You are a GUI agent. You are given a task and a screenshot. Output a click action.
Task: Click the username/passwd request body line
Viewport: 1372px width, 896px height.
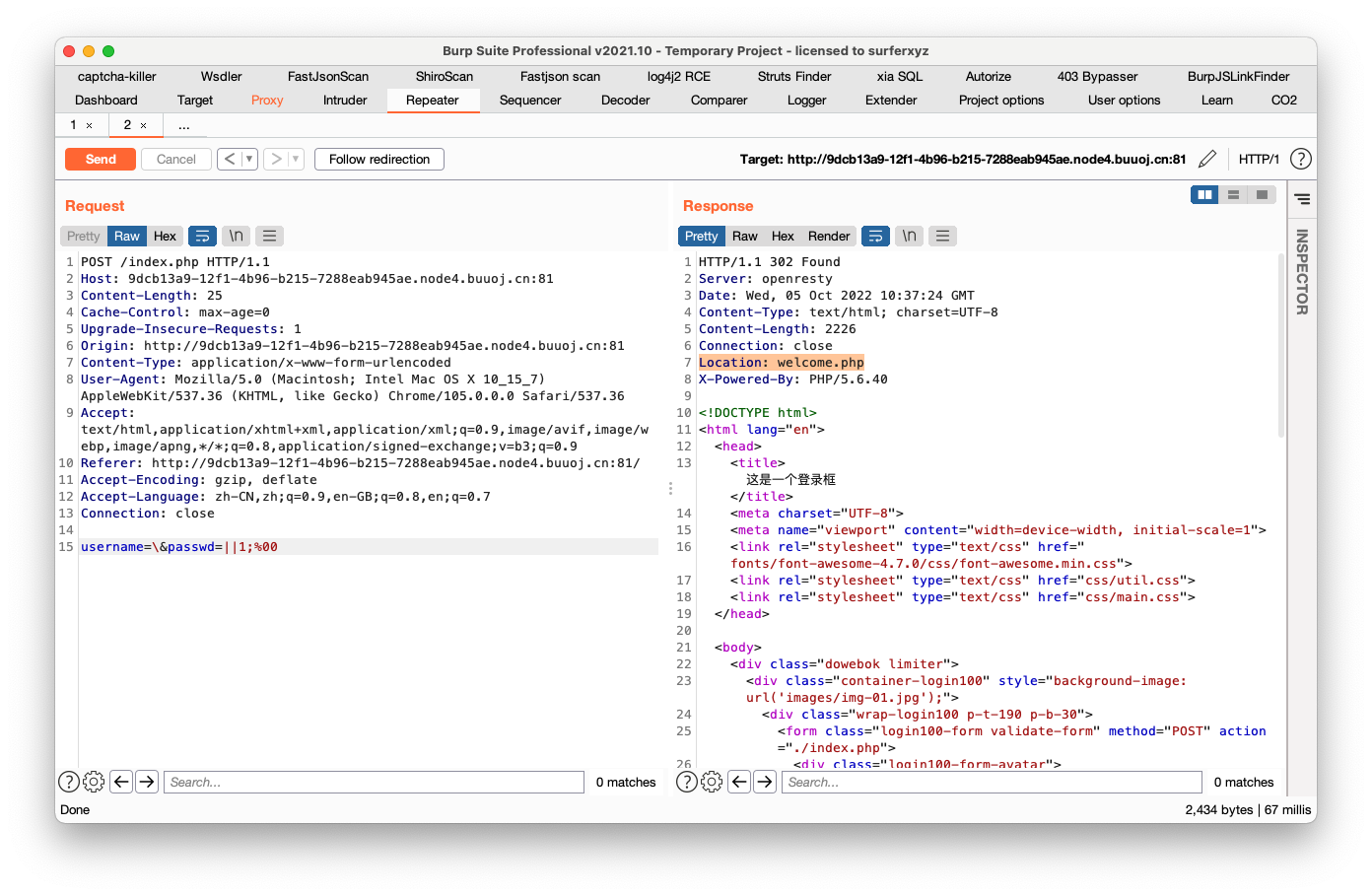tap(369, 547)
